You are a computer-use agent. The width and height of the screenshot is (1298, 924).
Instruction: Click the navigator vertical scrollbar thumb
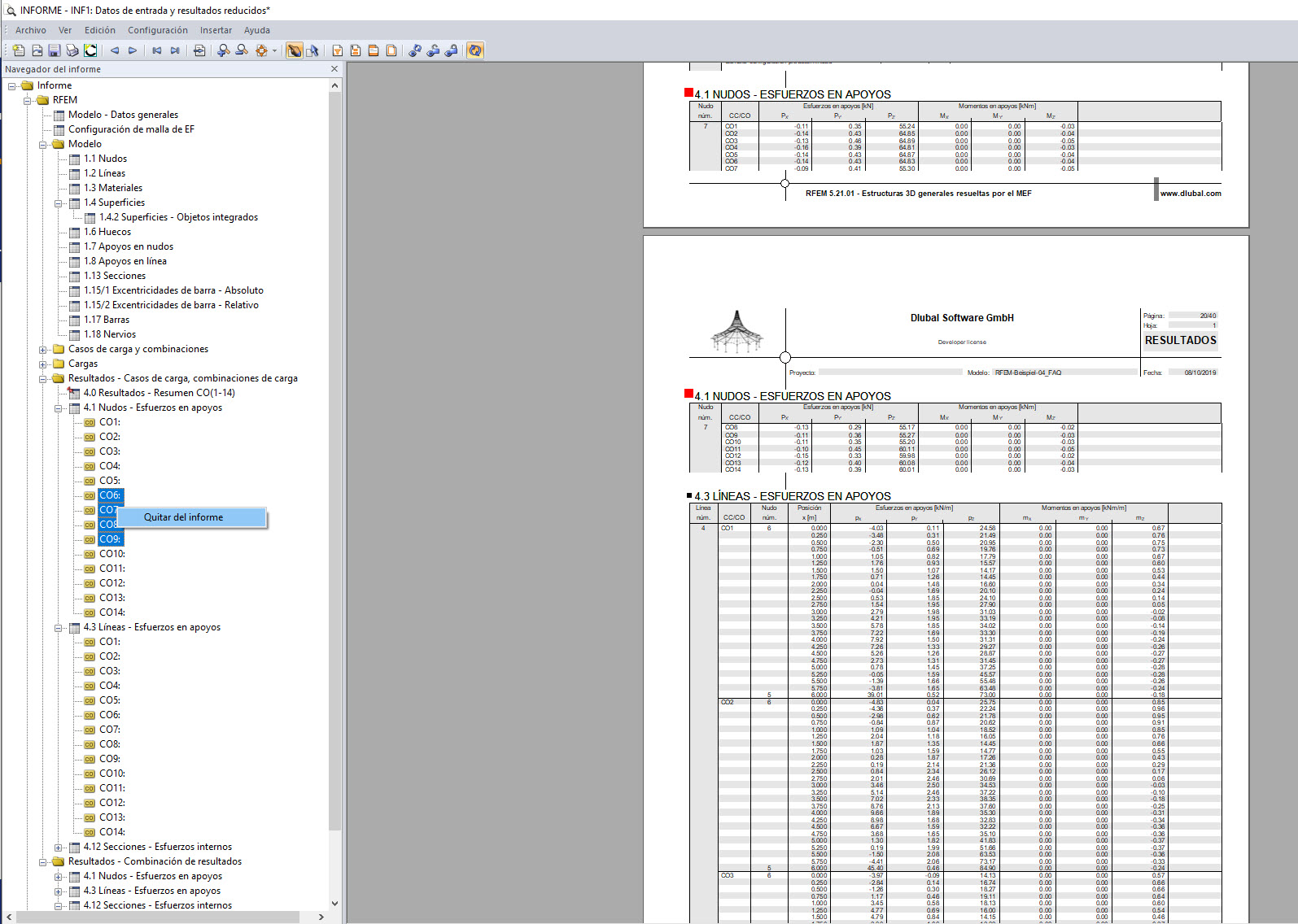[334, 460]
